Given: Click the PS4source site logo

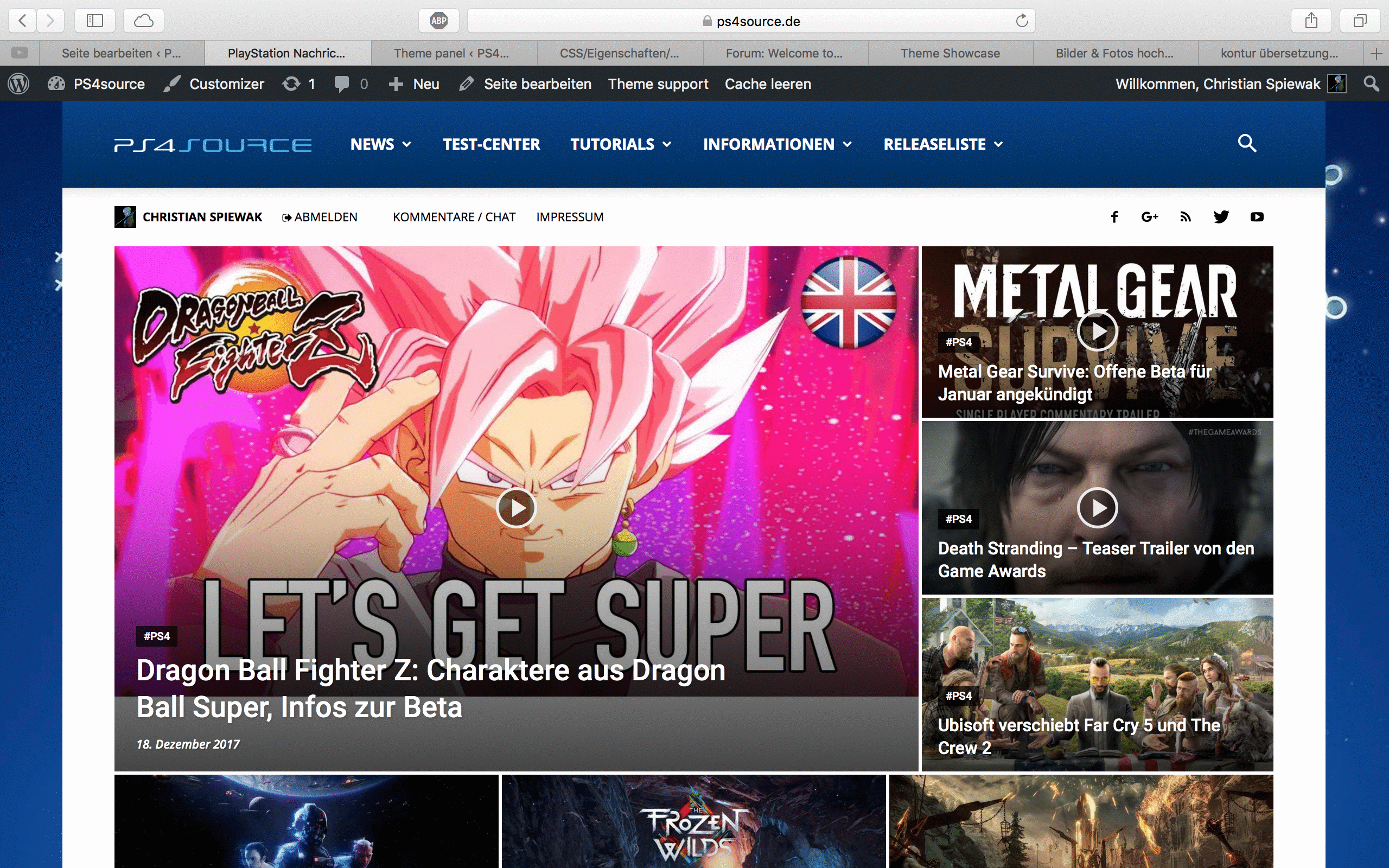Looking at the screenshot, I should [213, 145].
